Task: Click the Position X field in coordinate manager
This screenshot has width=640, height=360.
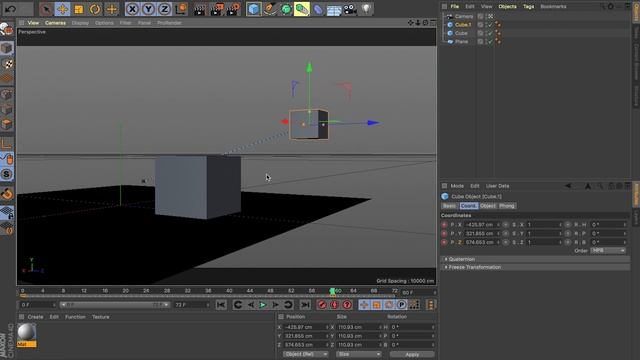Action: pos(305,327)
